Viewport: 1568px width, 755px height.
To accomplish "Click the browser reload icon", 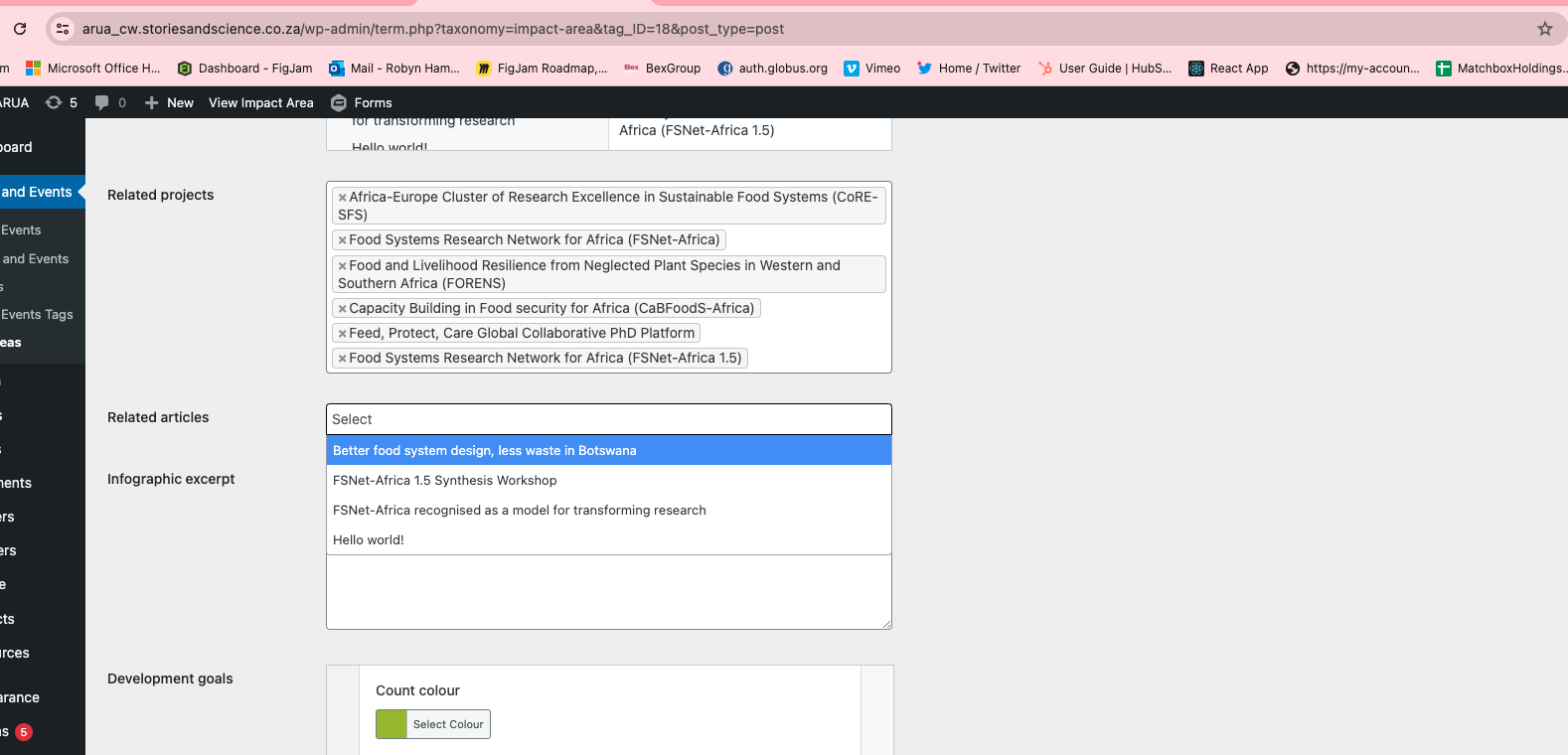I will pyautogui.click(x=20, y=29).
